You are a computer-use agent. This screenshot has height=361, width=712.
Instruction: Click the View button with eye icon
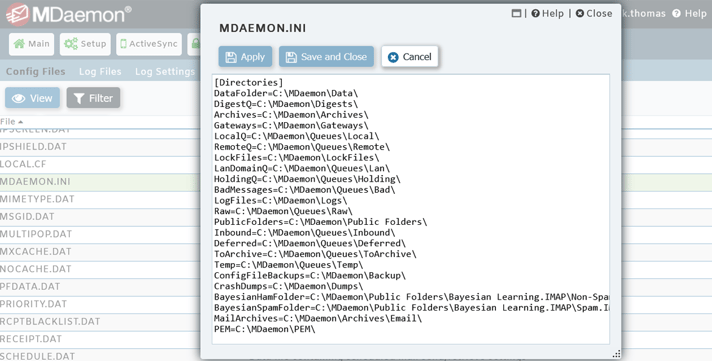point(32,98)
